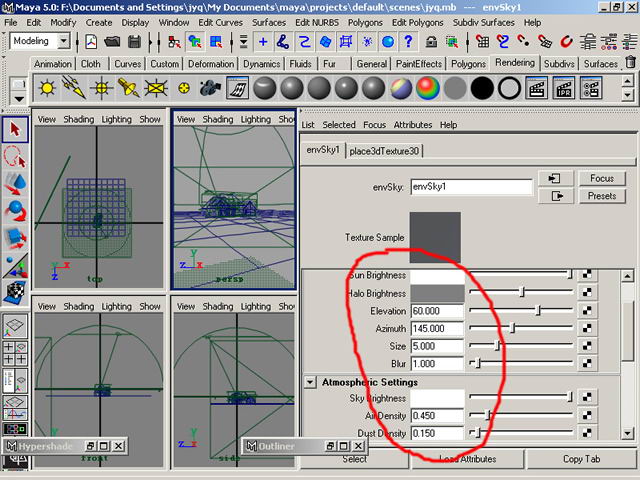640x480 pixels.
Task: Open the Modeling menu set dropdown
Action: pyautogui.click(x=63, y=41)
